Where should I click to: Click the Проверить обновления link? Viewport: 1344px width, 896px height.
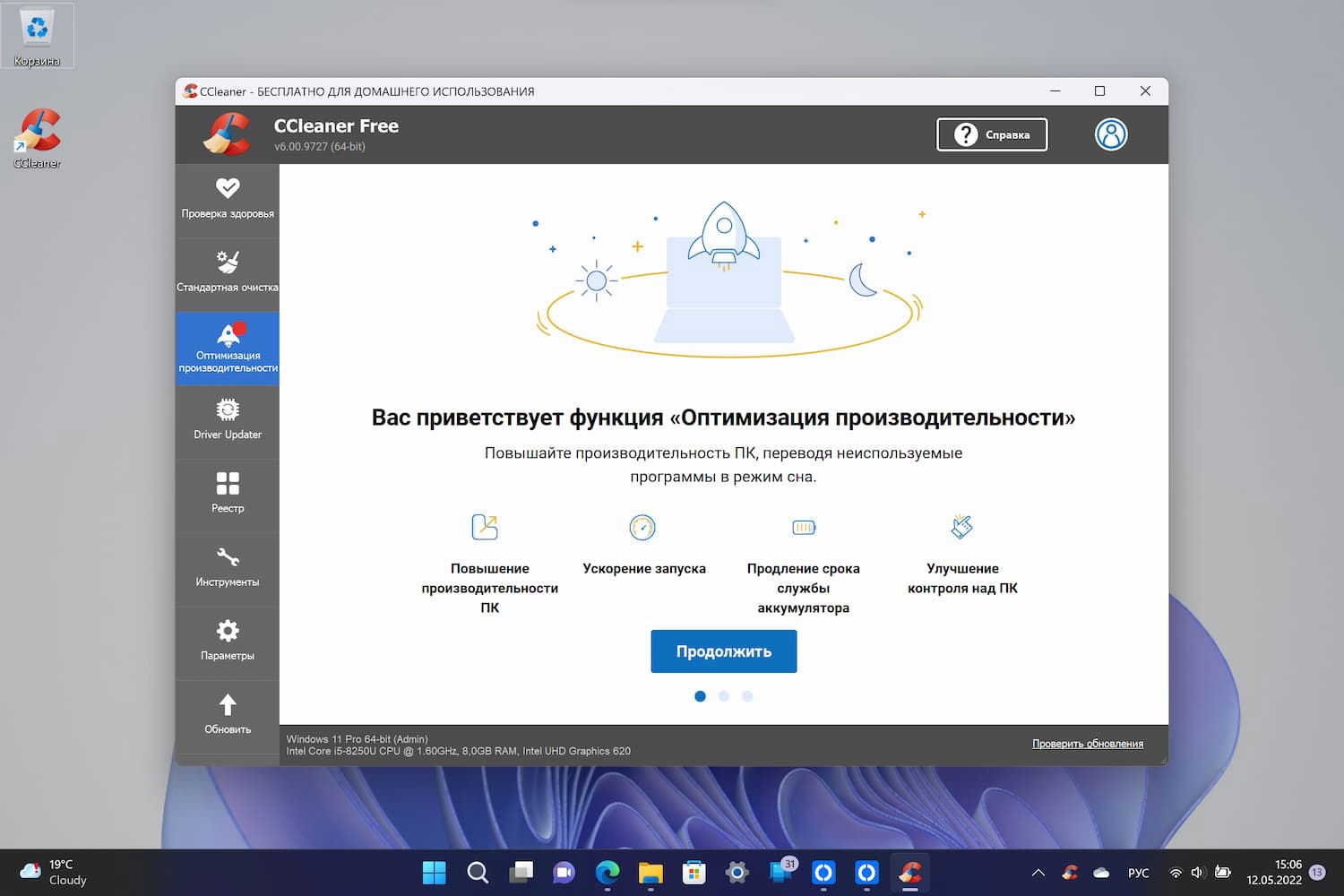coord(1088,744)
